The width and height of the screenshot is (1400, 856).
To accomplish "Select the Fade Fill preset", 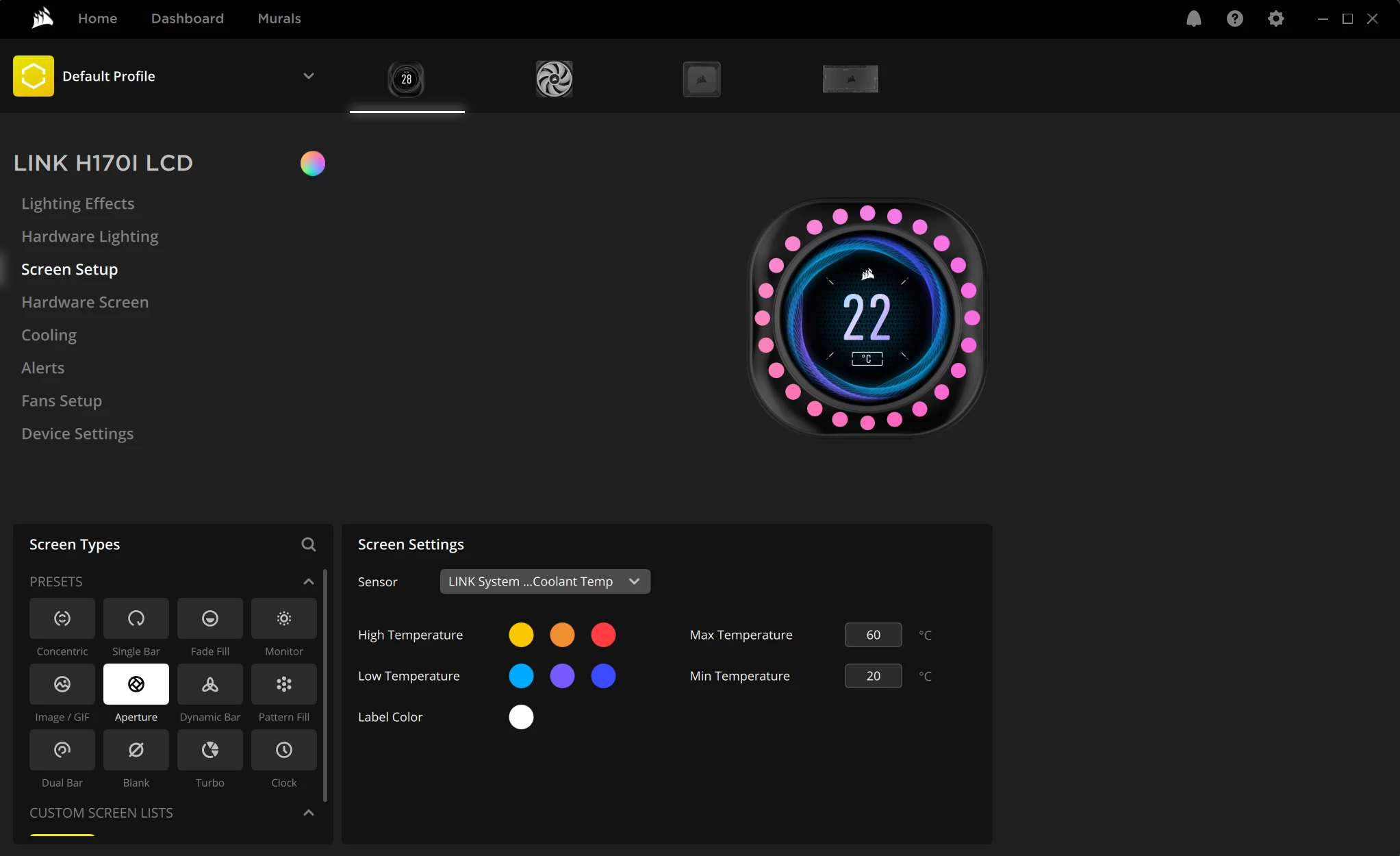I will pos(210,618).
